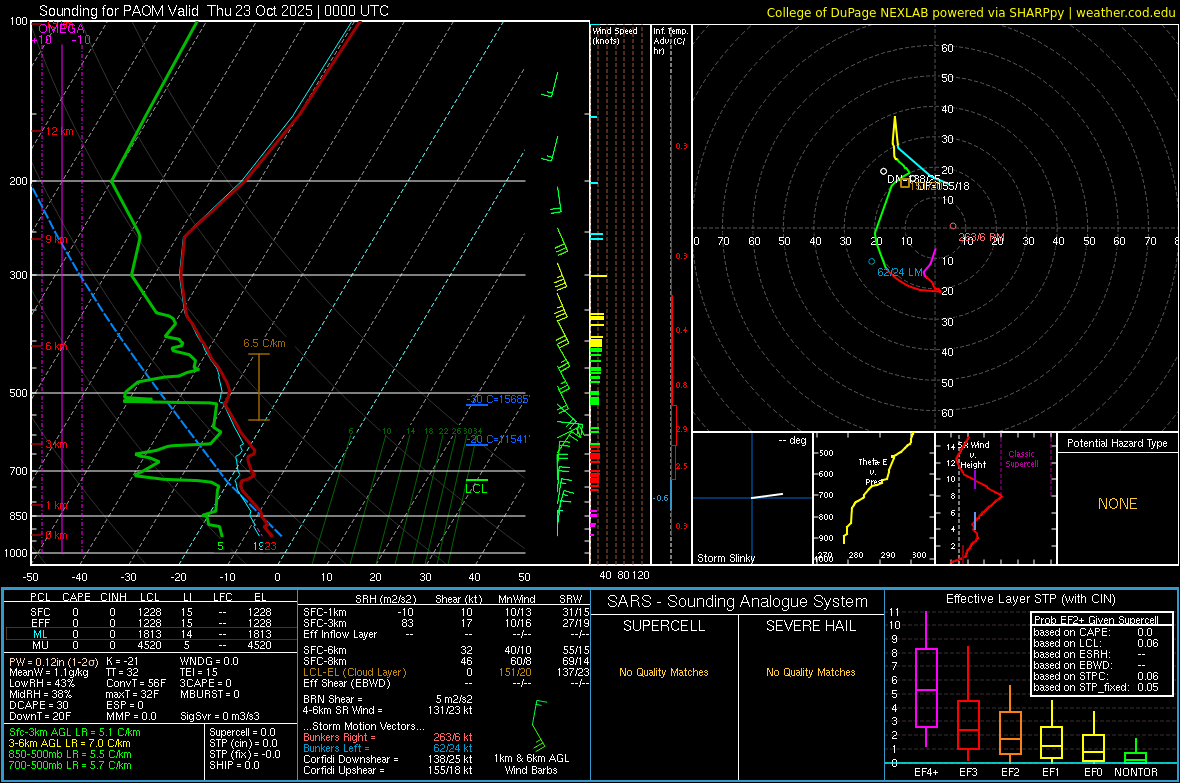Select the '6 km' height marker
Viewport: 1180px width, 783px height.
tap(55, 346)
